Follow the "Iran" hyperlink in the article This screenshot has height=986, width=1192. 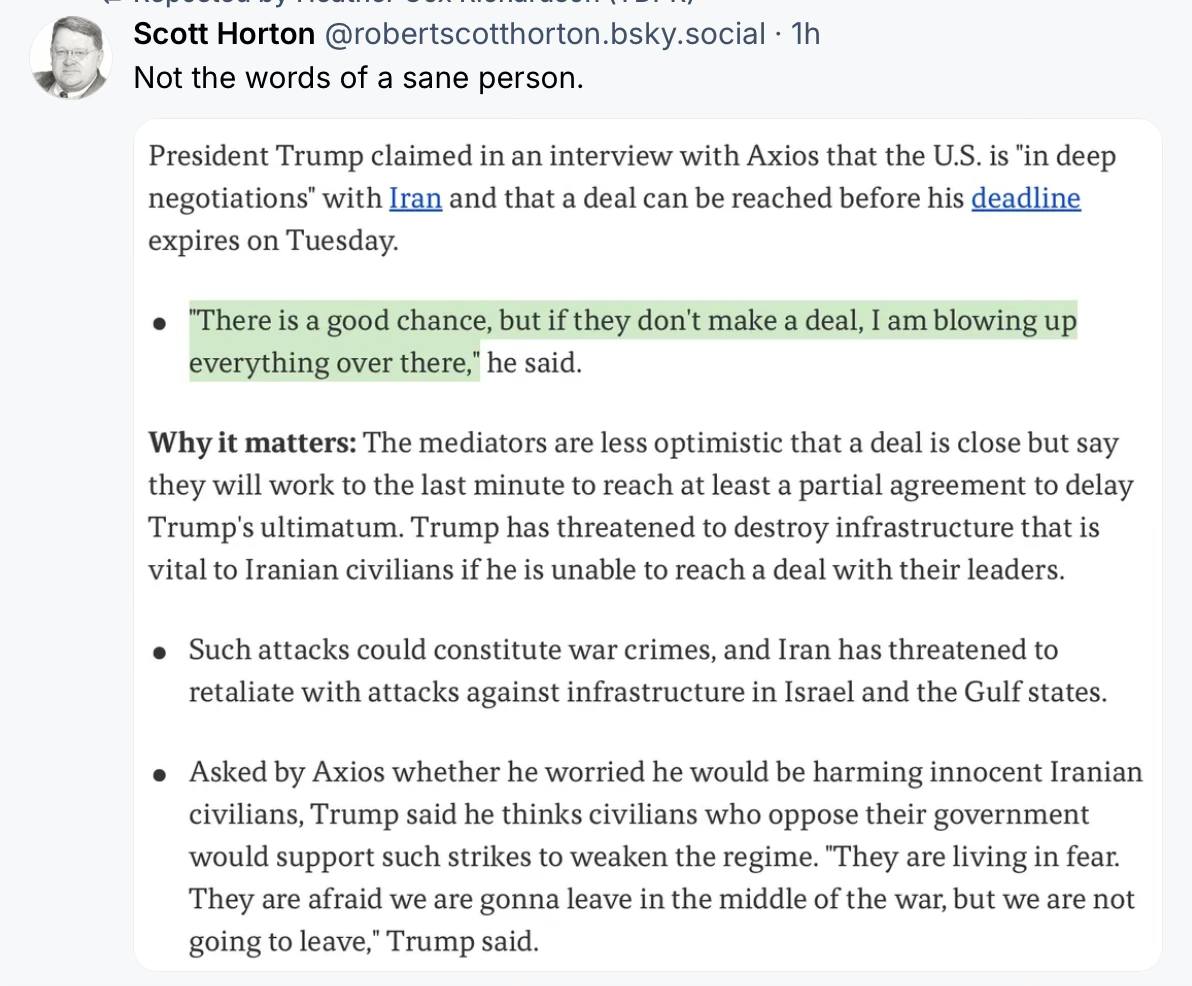415,198
